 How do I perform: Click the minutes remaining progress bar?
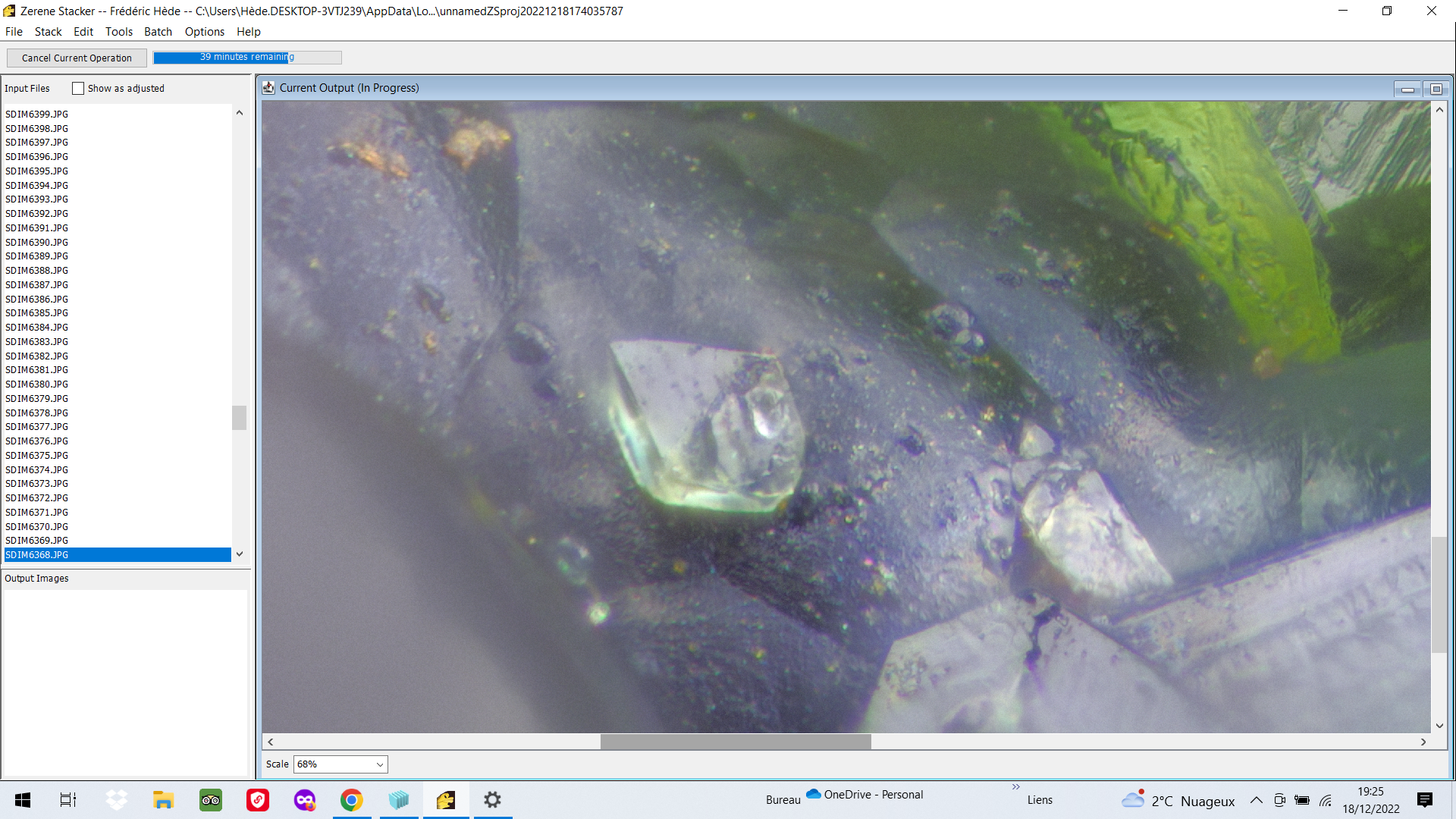pos(247,58)
